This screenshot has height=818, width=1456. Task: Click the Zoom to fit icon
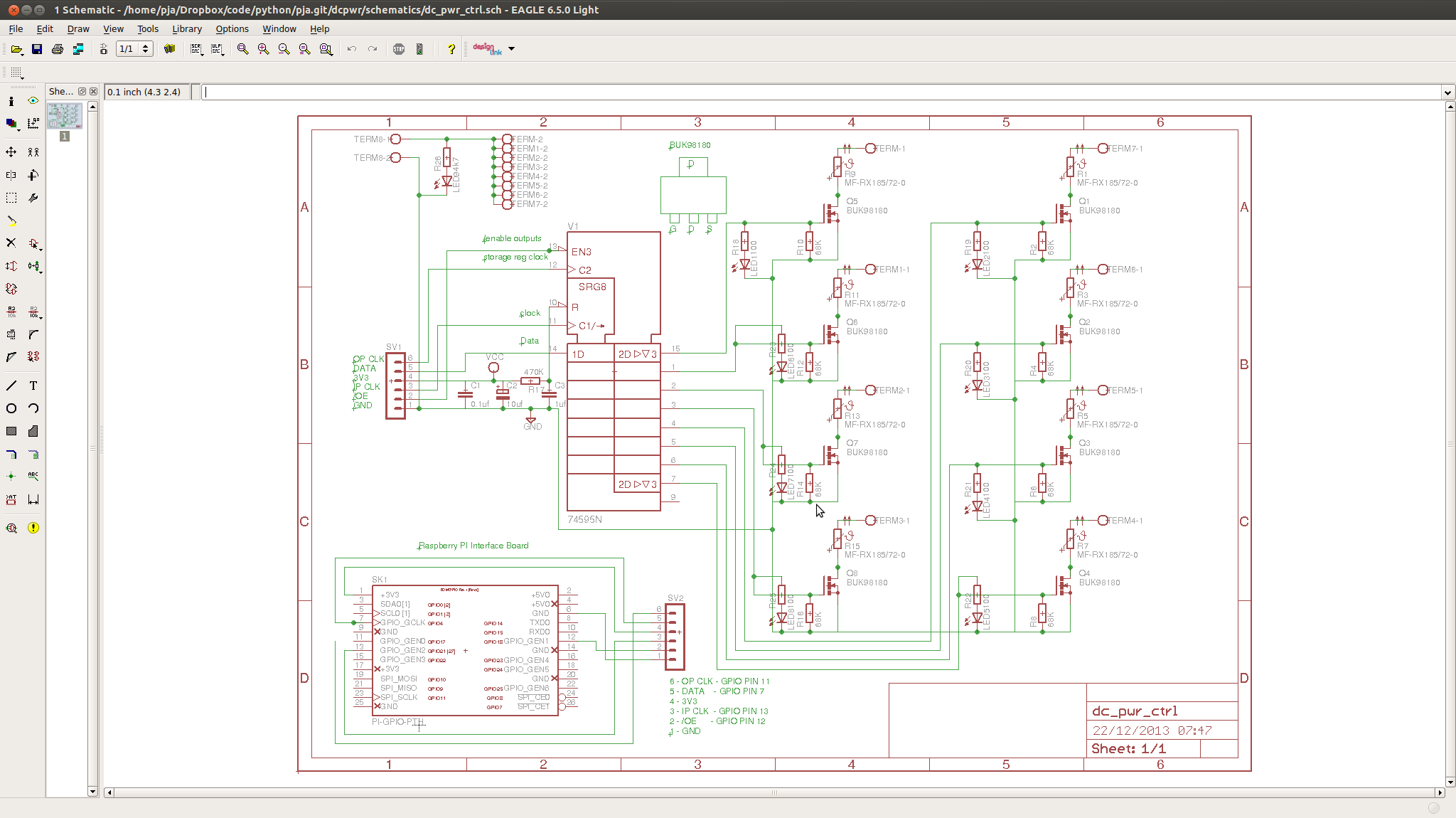tap(242, 49)
